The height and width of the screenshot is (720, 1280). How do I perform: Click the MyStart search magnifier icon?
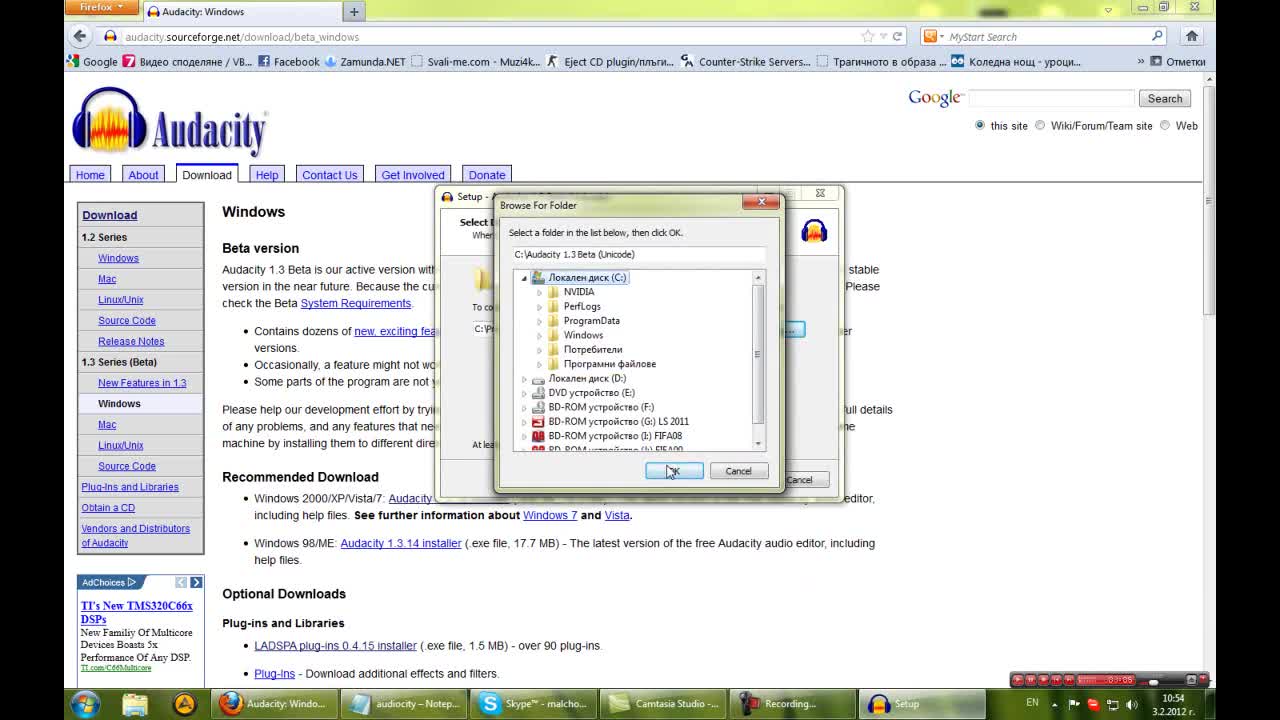point(1157,36)
